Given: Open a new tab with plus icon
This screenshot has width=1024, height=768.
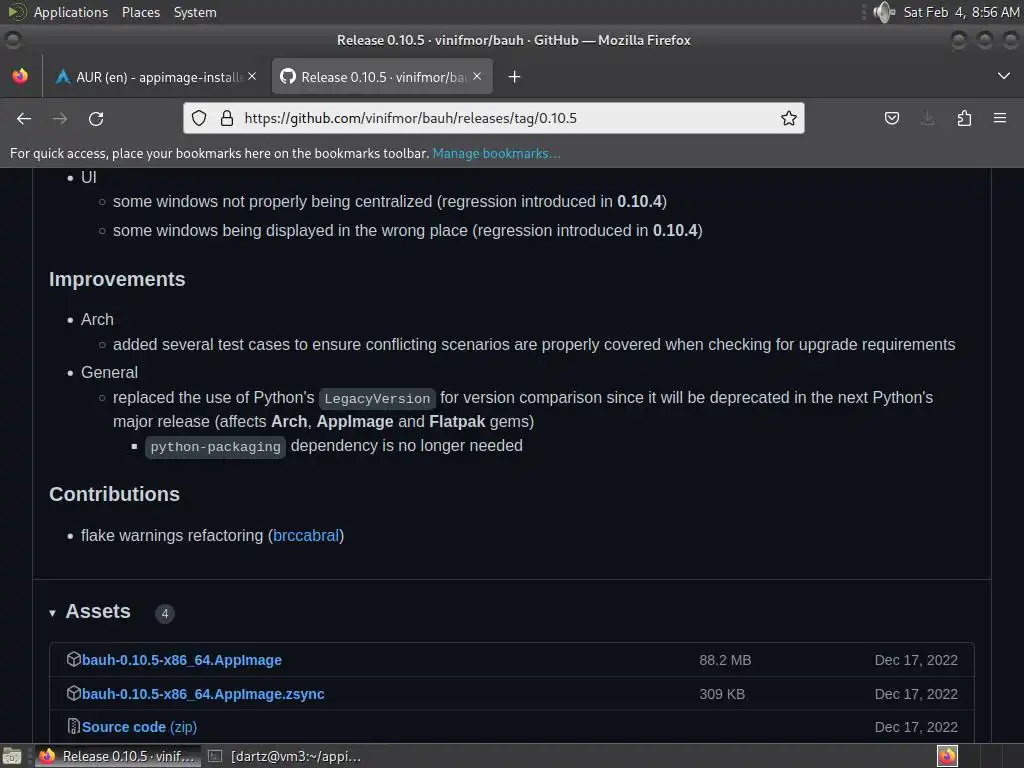Looking at the screenshot, I should point(515,77).
